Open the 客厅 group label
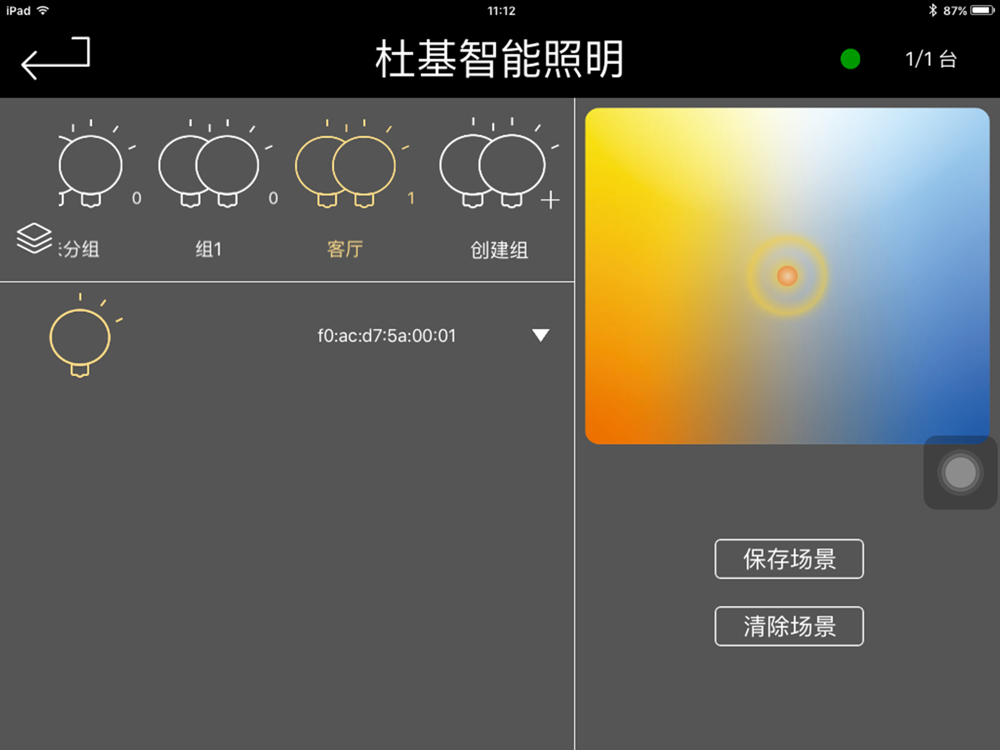 (x=345, y=249)
